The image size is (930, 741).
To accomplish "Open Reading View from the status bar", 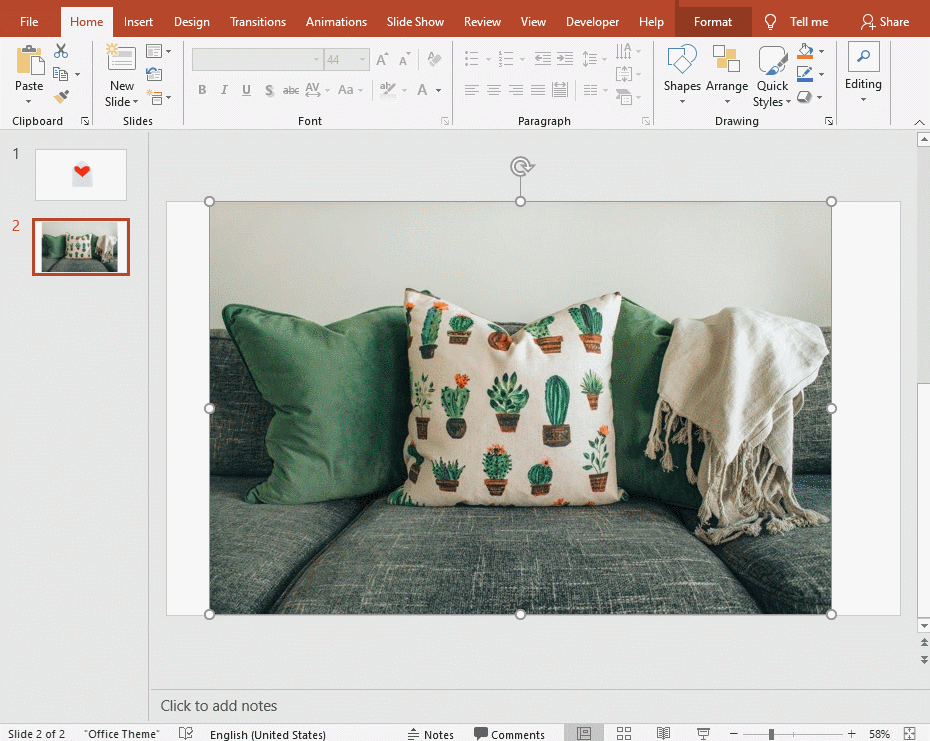I will pos(664,733).
